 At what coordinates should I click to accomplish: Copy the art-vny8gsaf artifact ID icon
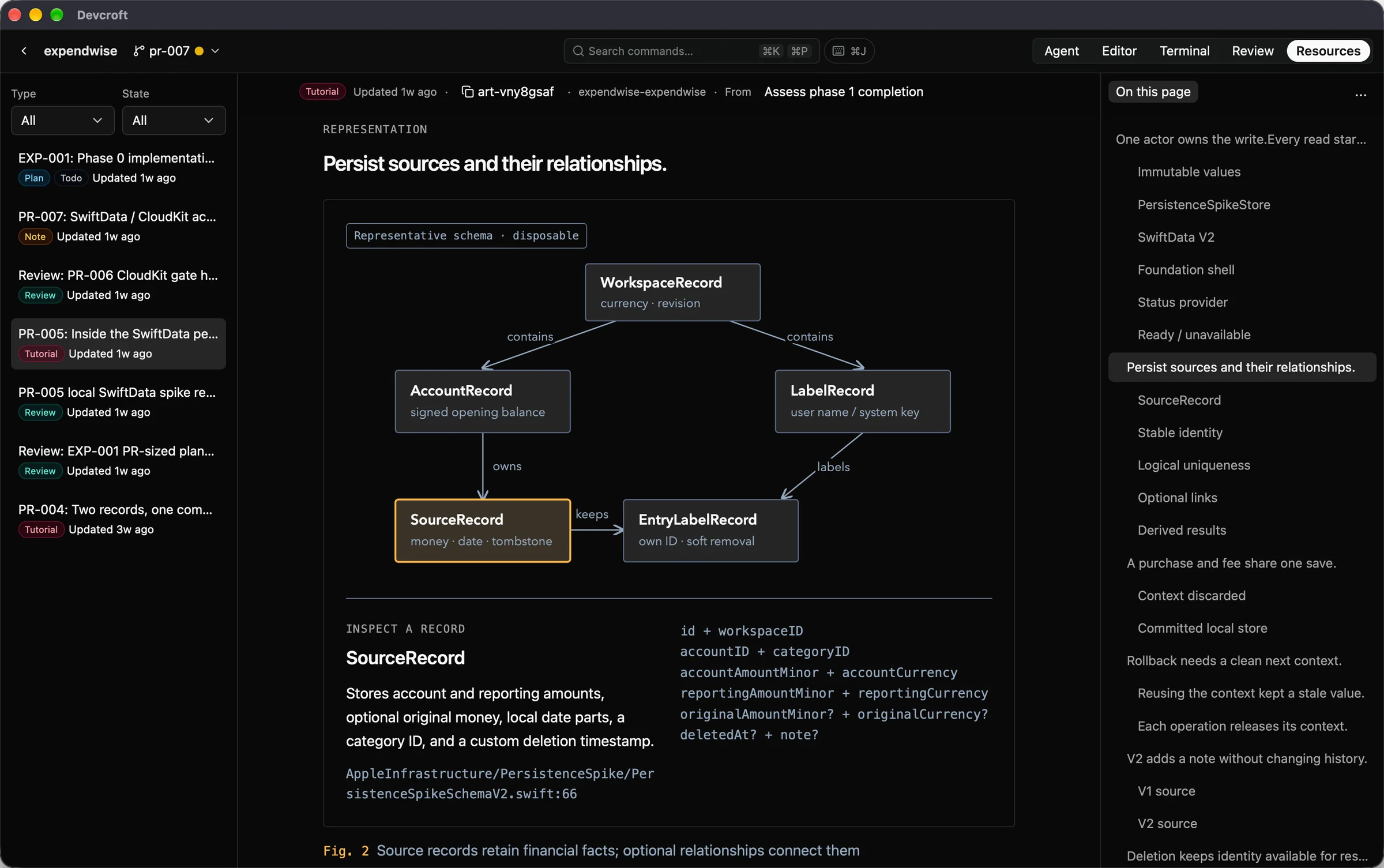(468, 92)
